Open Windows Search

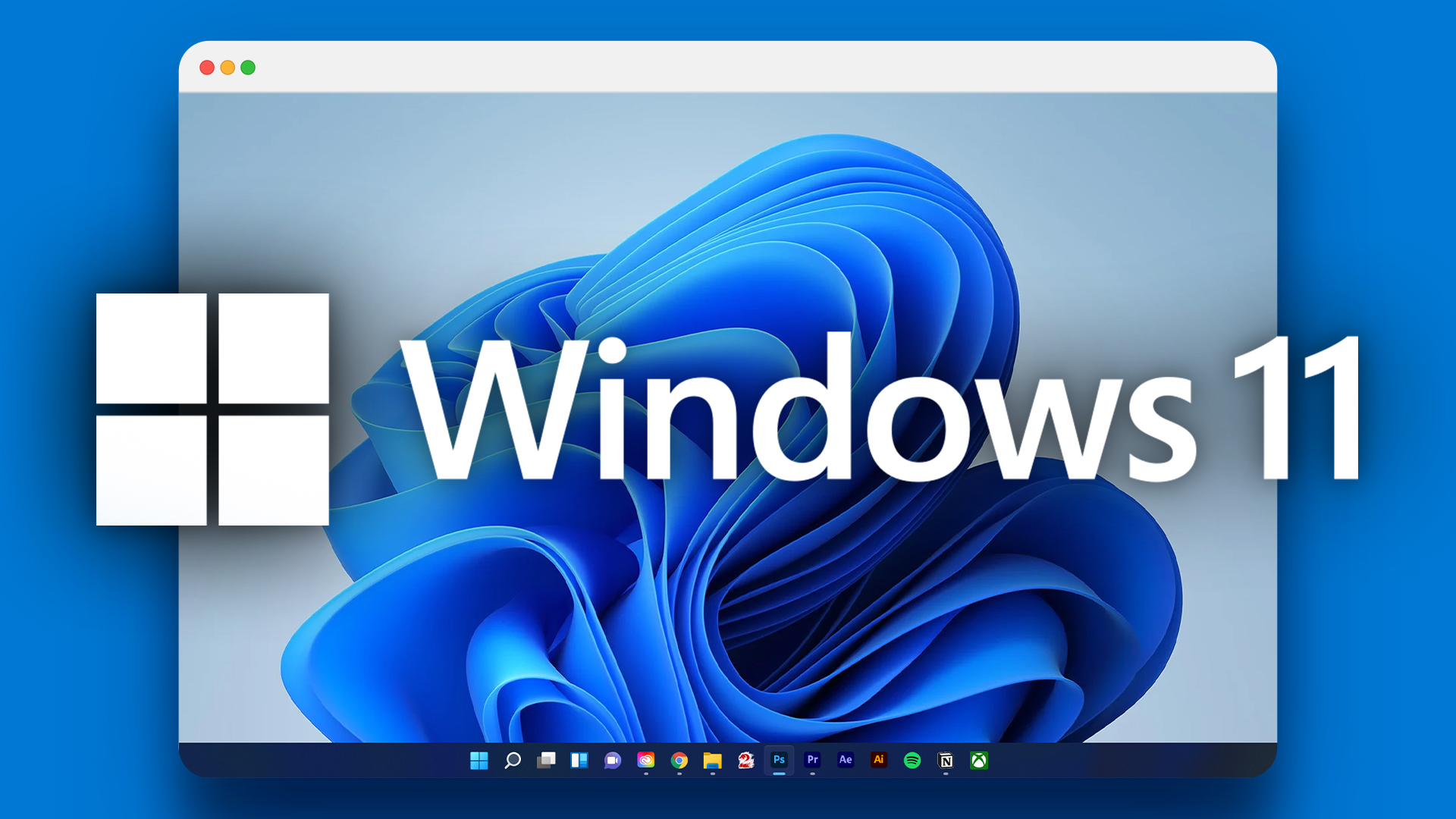pyautogui.click(x=513, y=761)
